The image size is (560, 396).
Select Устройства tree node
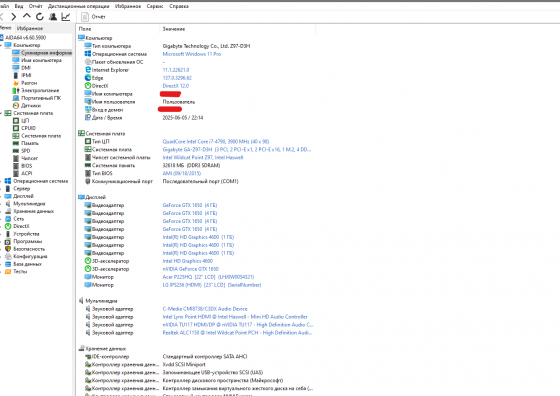(x=26, y=234)
